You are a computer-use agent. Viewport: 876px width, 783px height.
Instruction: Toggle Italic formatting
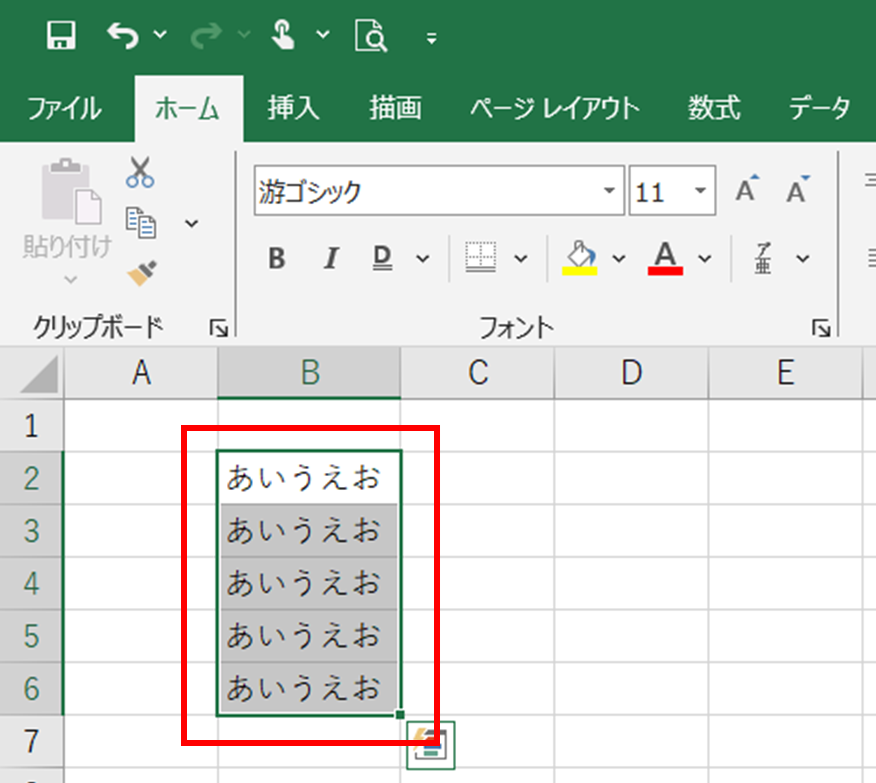point(330,259)
